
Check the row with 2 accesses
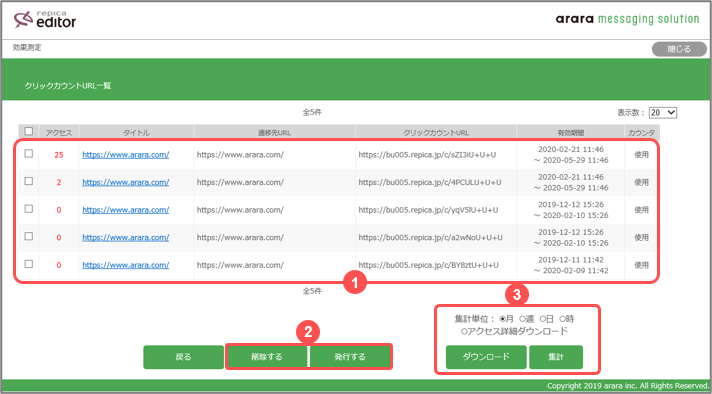click(x=29, y=181)
